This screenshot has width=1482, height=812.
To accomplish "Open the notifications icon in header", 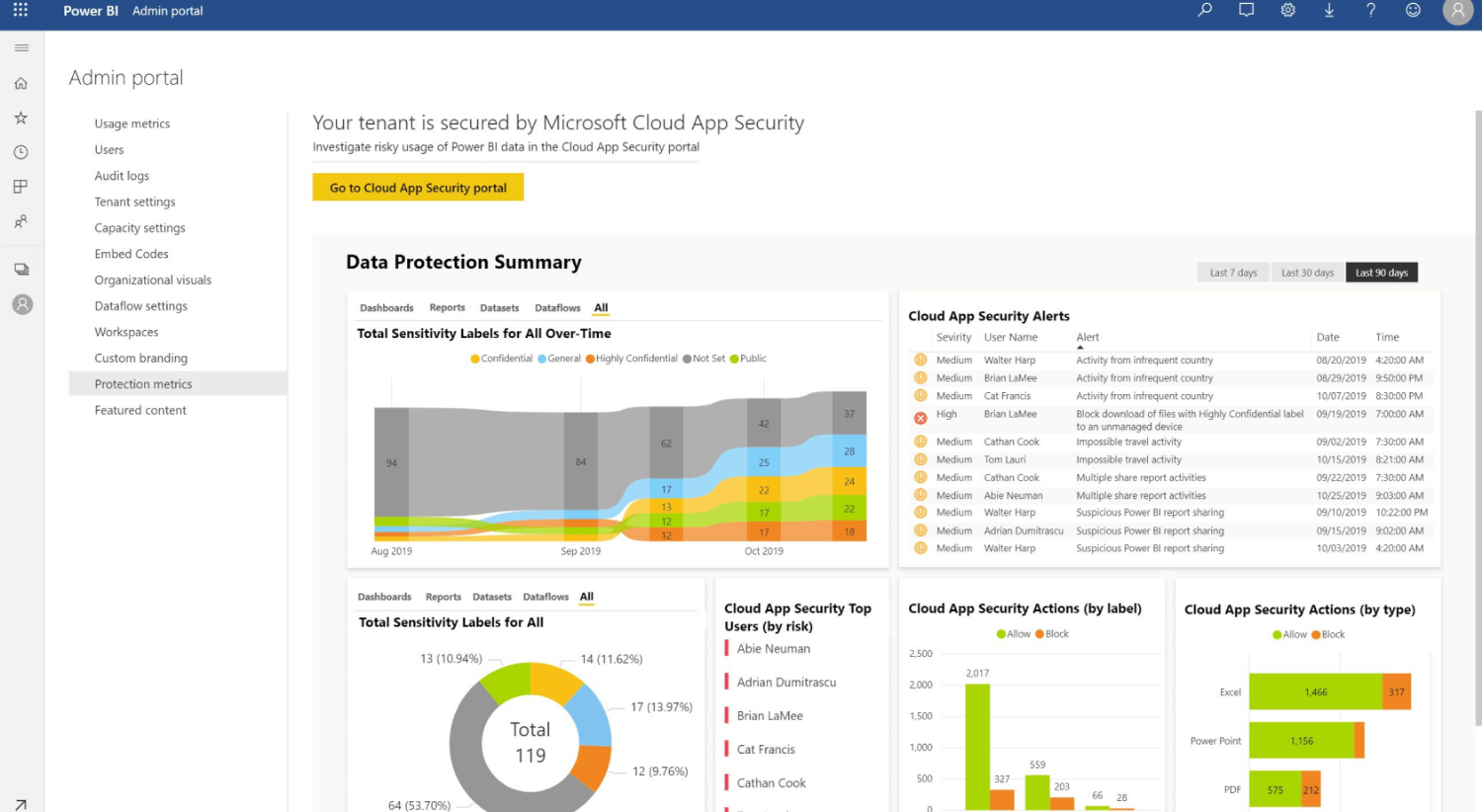I will coord(1246,11).
